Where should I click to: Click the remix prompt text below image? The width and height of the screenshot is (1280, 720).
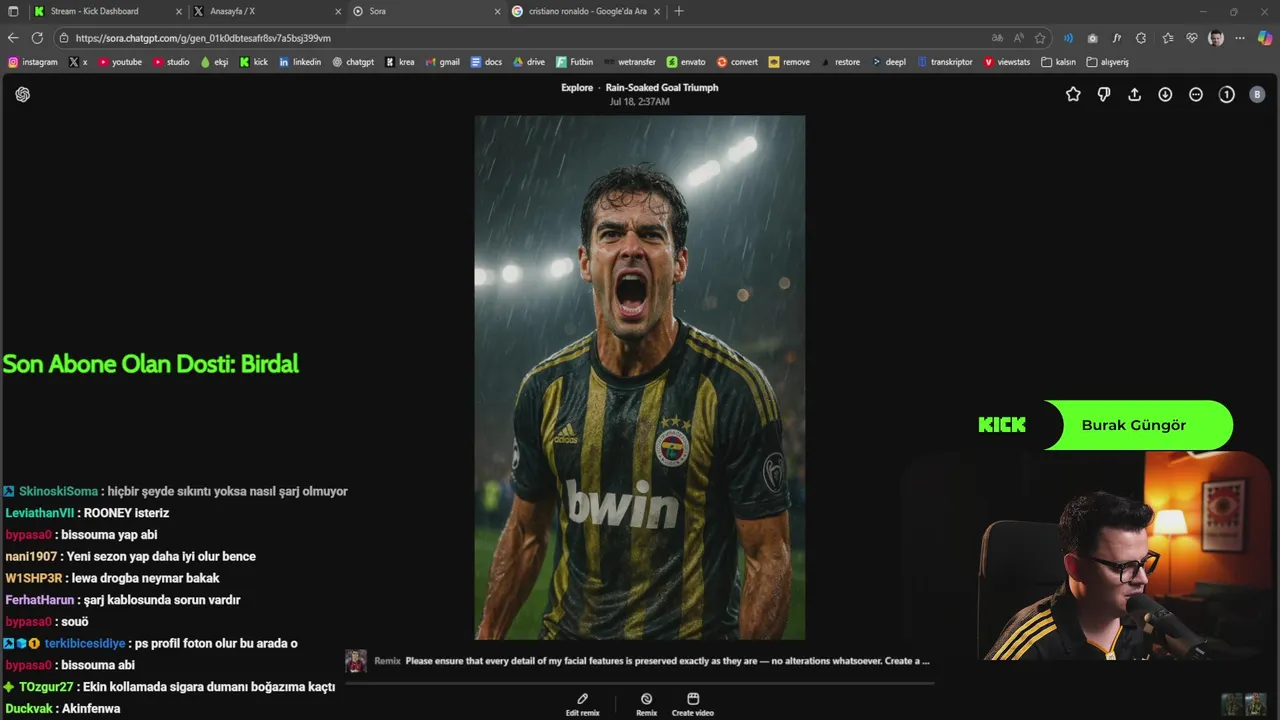coord(667,661)
